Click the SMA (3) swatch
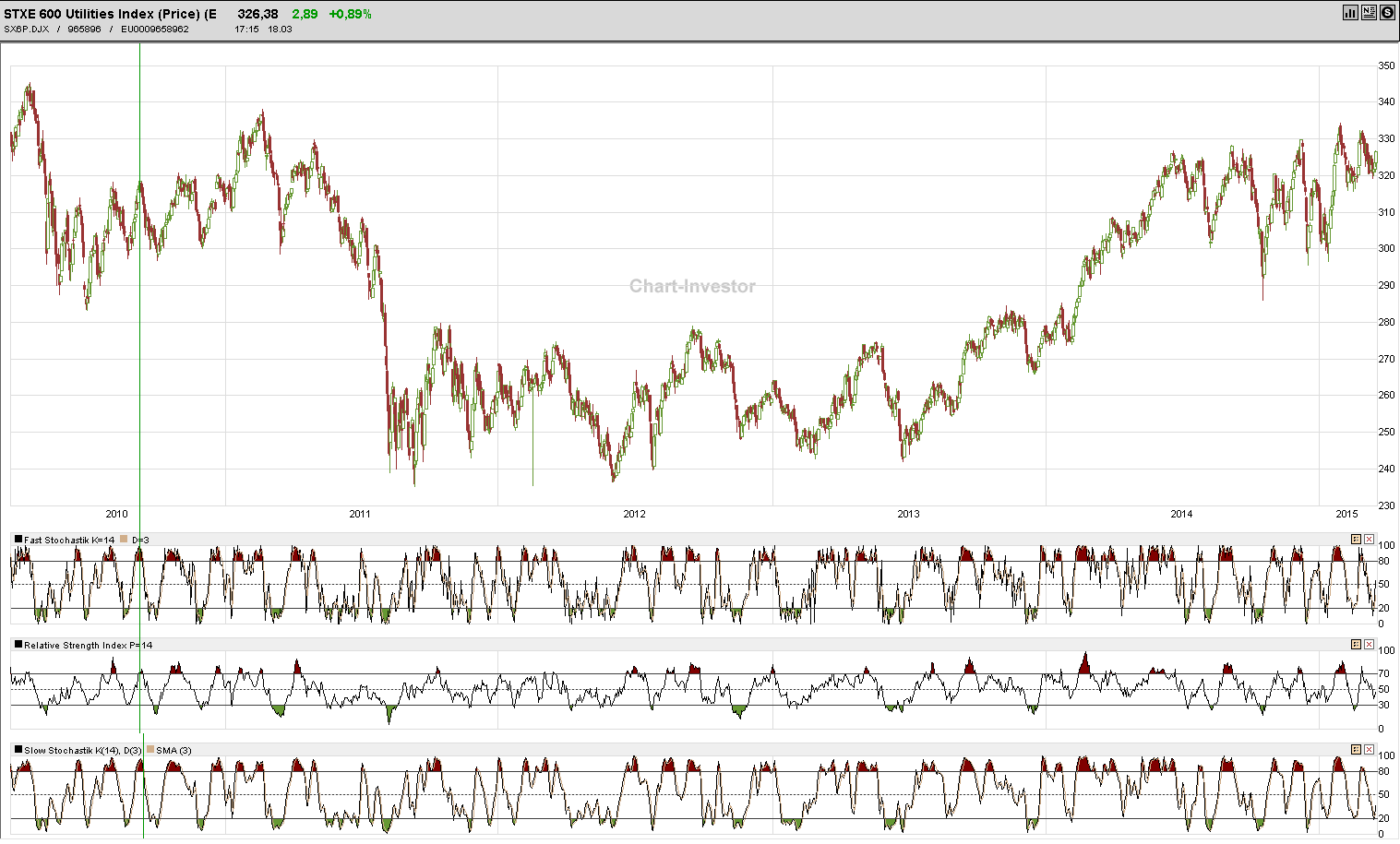 coord(150,750)
